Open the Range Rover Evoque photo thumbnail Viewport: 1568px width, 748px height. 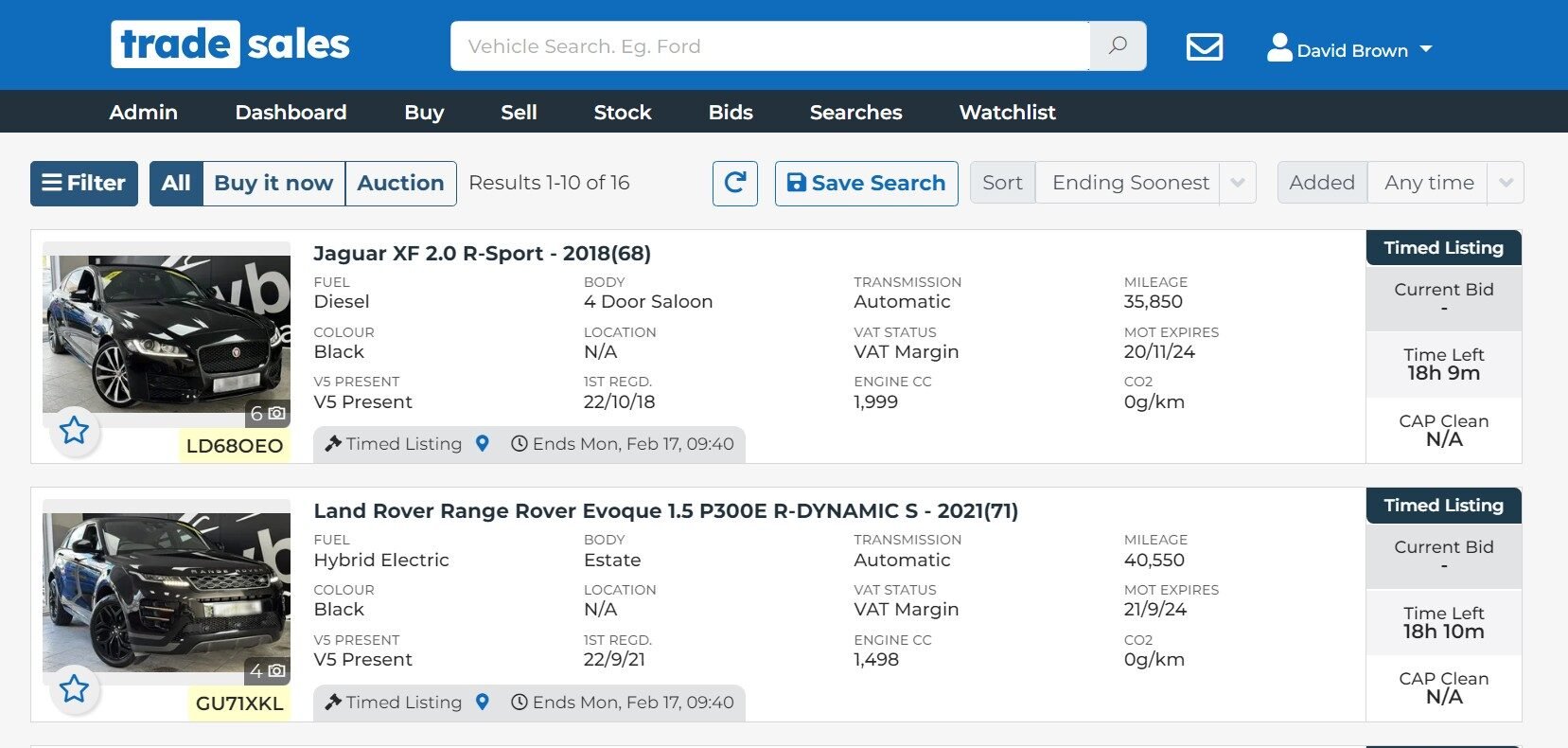[x=167, y=592]
